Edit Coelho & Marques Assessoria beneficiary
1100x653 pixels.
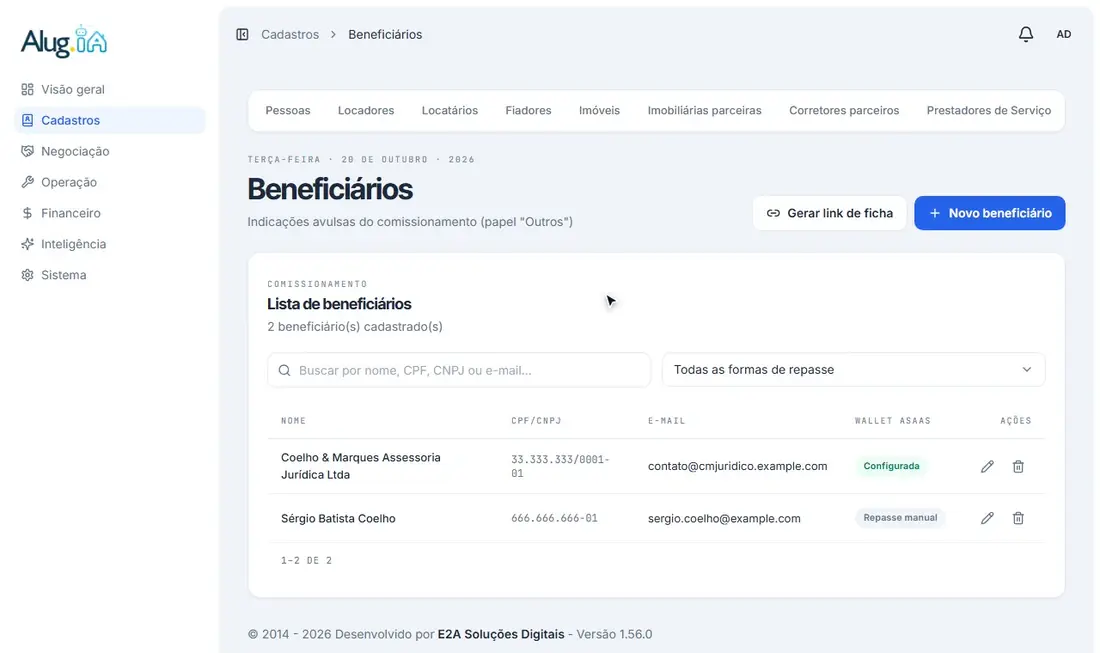coord(987,466)
